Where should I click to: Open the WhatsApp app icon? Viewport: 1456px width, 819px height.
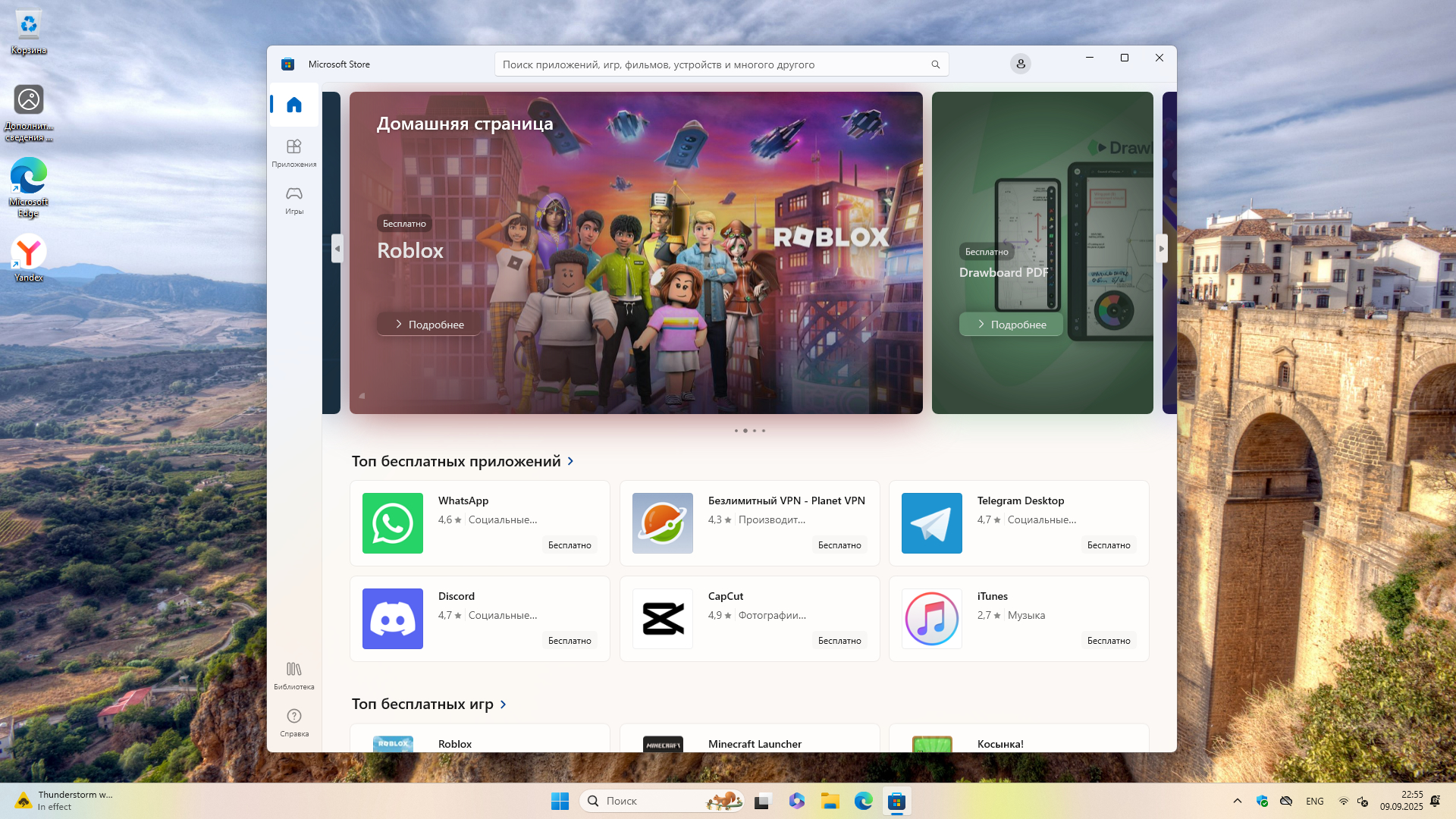393,523
